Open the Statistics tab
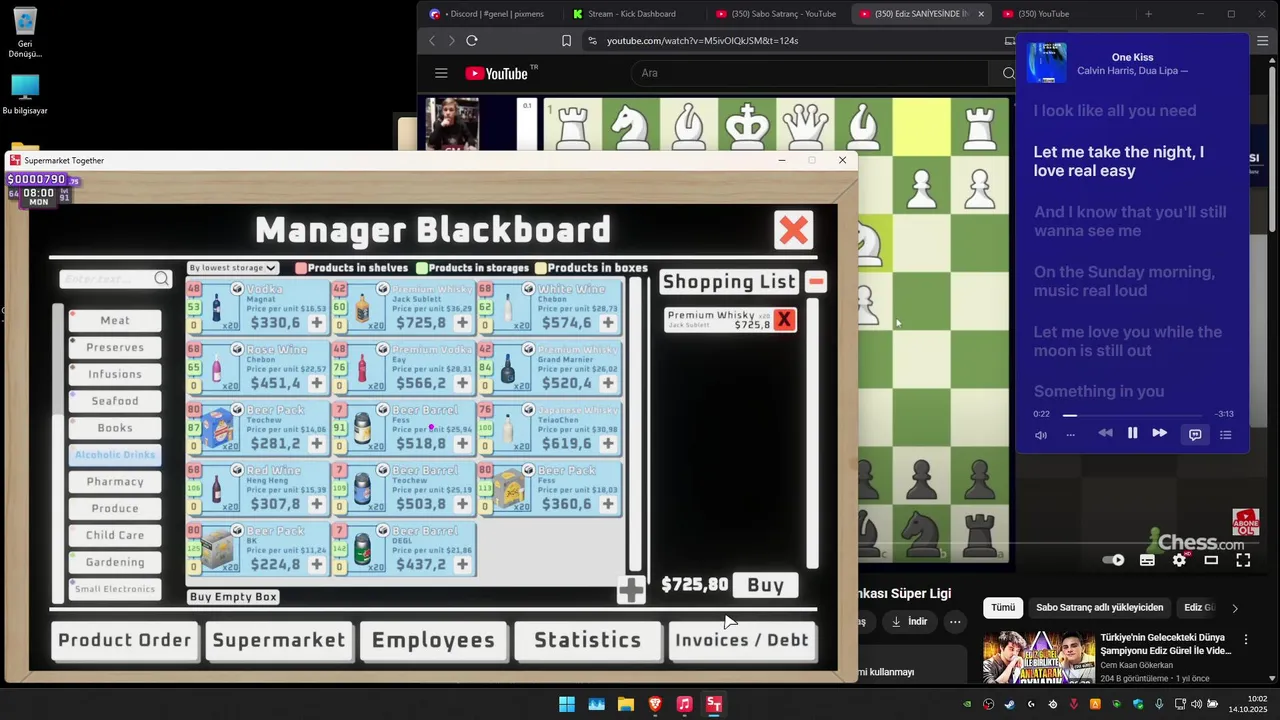 [x=588, y=641]
